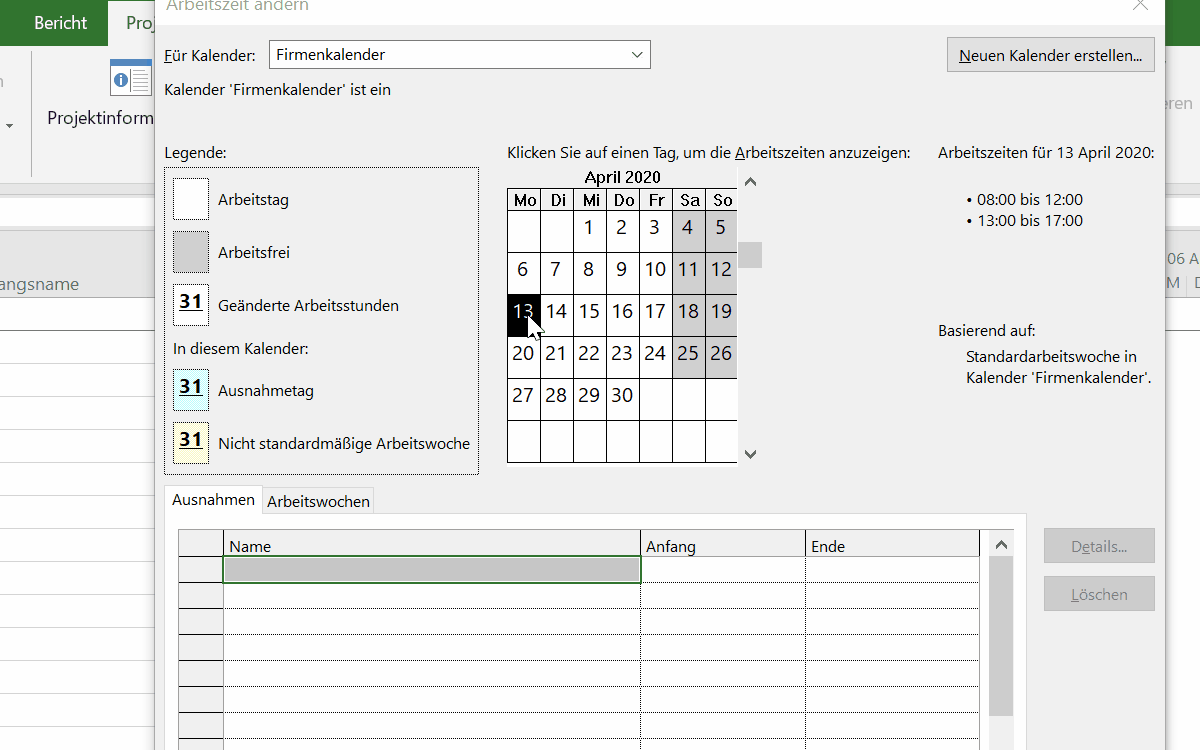Image resolution: width=1200 pixels, height=750 pixels.
Task: Click the first row Ende cell
Action: pos(891,570)
